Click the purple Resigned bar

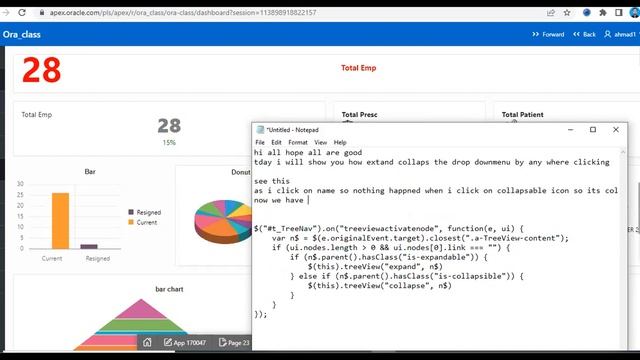pos(89,247)
